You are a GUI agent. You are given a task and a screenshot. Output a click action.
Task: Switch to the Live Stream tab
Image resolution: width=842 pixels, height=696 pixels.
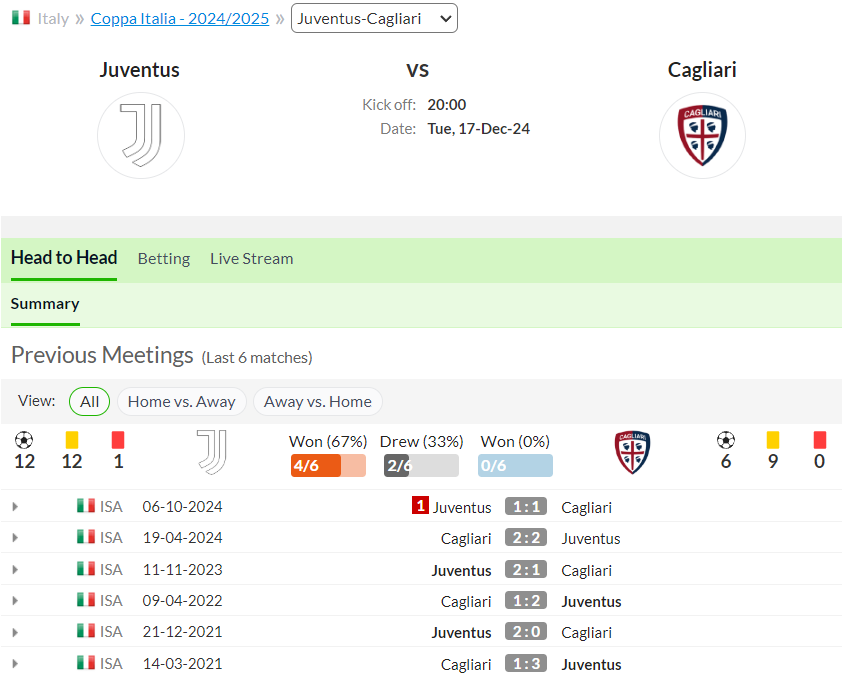[251, 259]
